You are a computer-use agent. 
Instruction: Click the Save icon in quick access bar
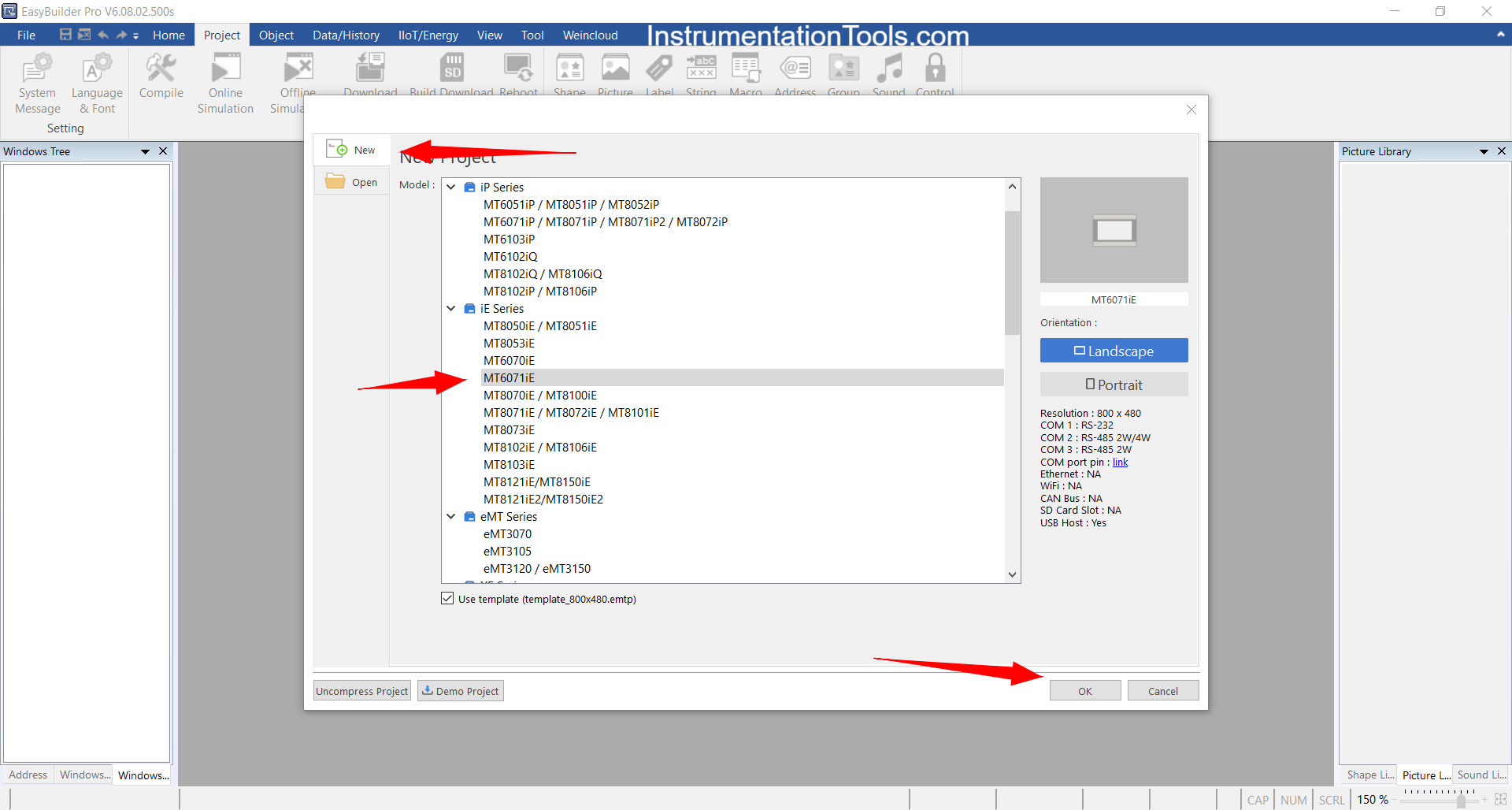[65, 35]
